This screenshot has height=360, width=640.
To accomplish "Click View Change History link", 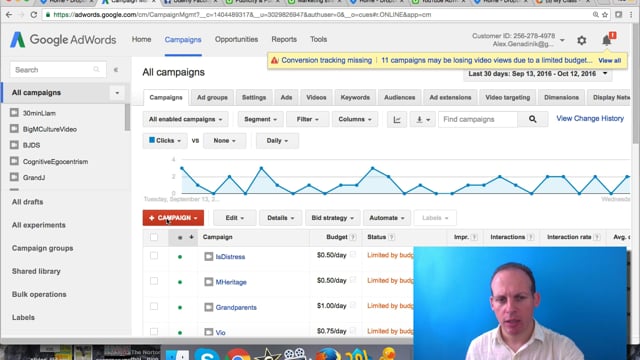I will click(x=590, y=118).
